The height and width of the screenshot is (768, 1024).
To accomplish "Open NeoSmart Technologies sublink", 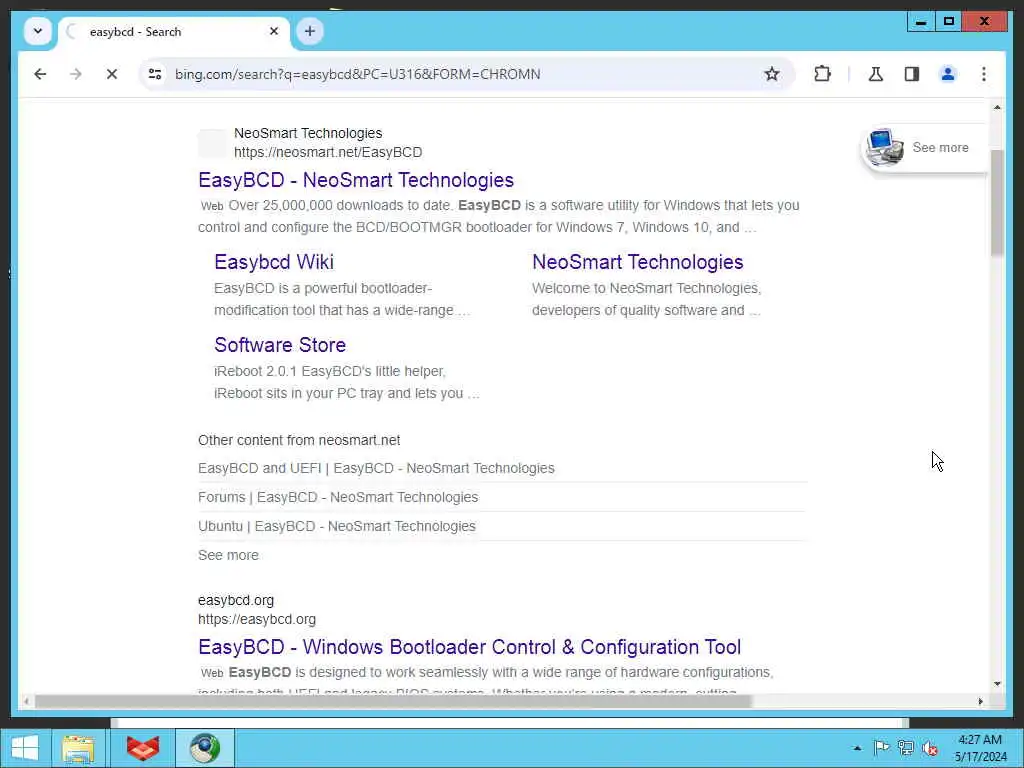I will click(637, 262).
